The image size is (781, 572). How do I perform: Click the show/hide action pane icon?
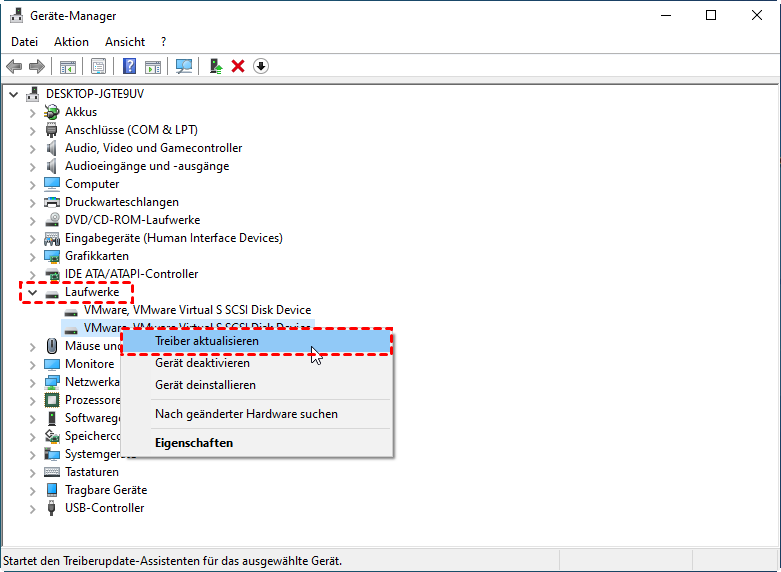pos(153,66)
